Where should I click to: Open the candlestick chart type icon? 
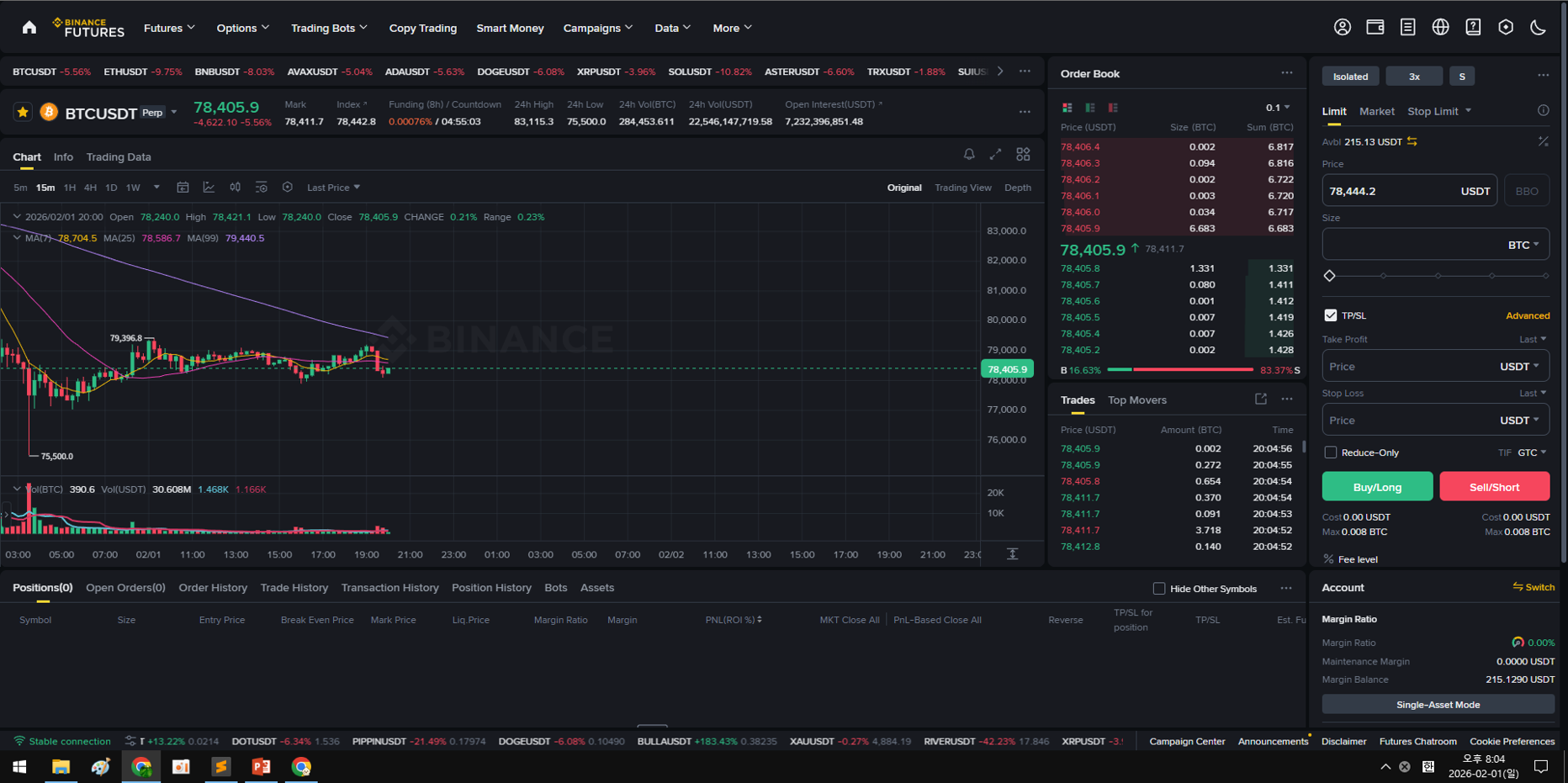click(x=236, y=188)
